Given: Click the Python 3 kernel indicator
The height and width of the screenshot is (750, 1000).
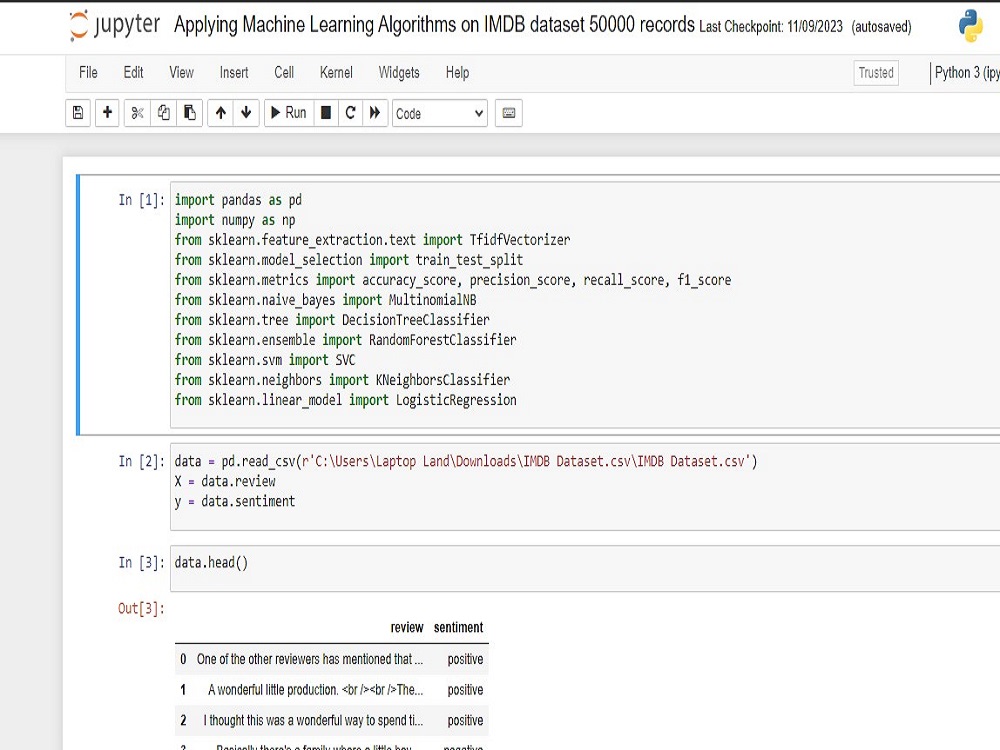Looking at the screenshot, I should [966, 73].
